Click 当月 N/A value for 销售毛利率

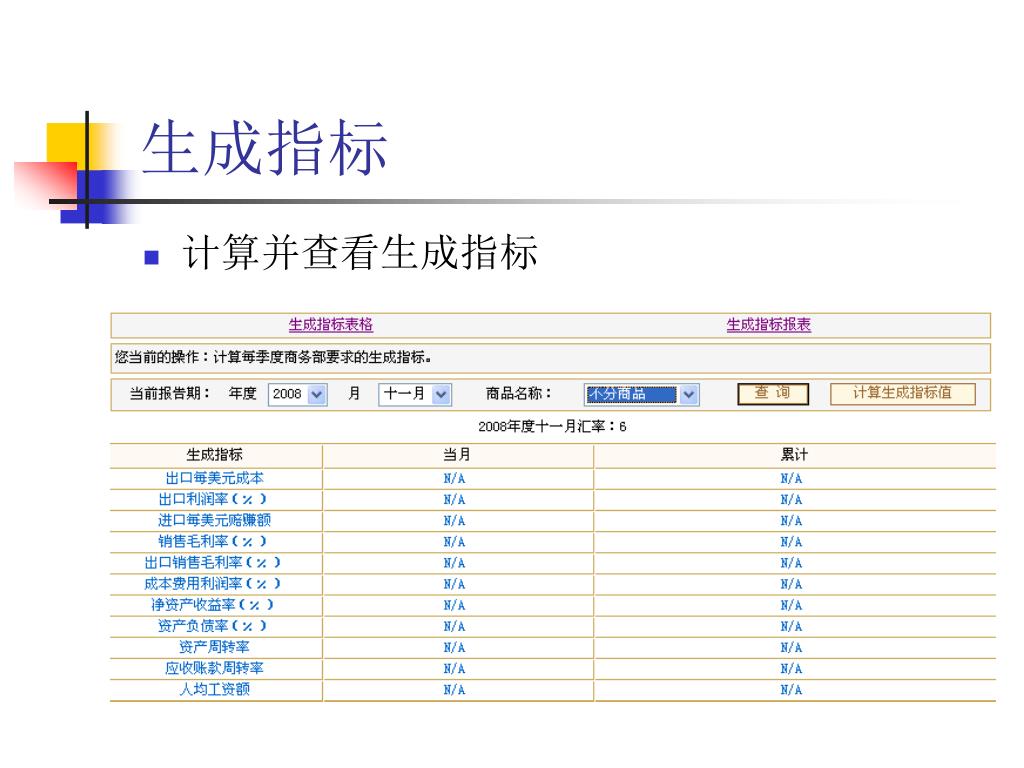click(x=455, y=542)
